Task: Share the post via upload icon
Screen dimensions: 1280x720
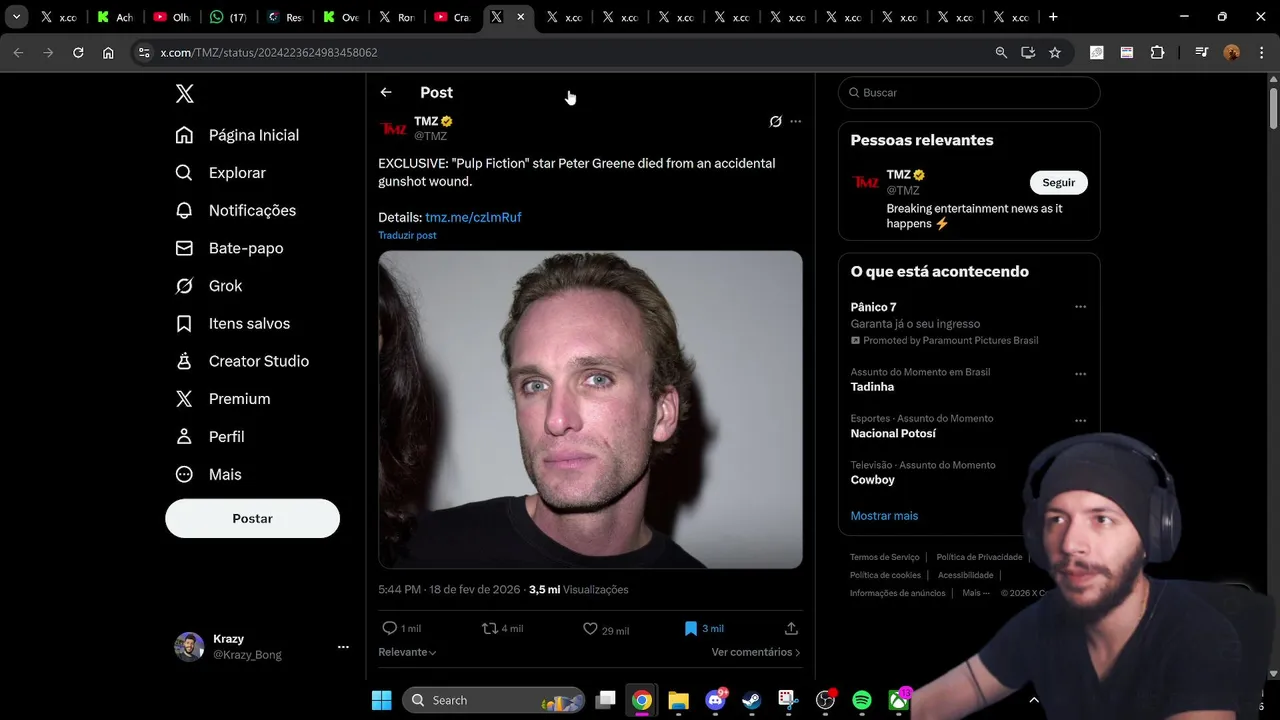Action: click(791, 628)
